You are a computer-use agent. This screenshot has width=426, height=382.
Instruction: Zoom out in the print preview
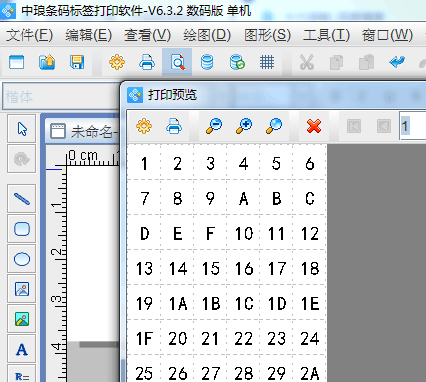pos(214,126)
